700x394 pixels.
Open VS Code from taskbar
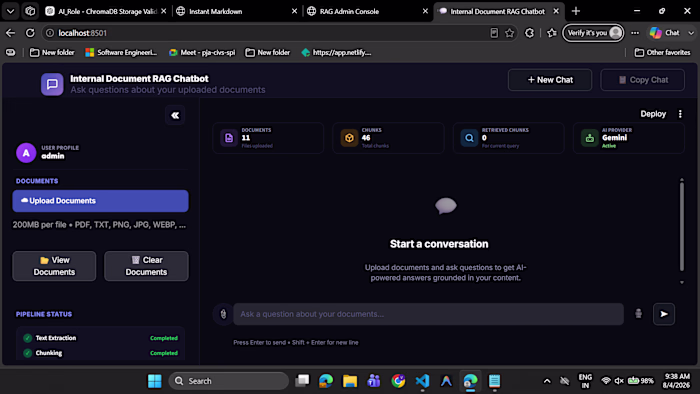tap(422, 381)
